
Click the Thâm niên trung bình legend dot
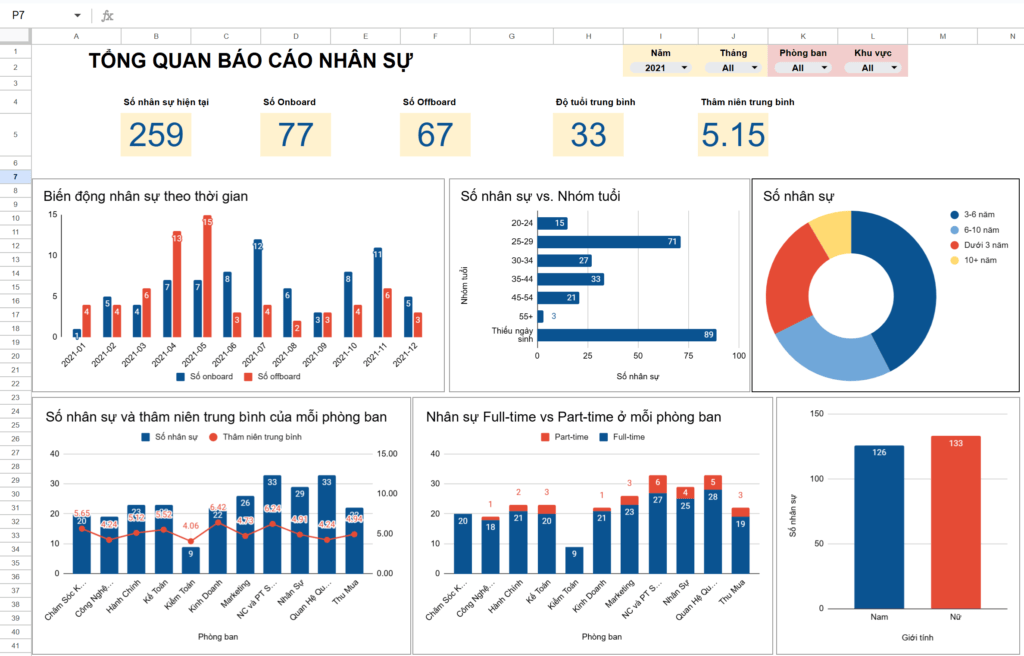pyautogui.click(x=213, y=437)
